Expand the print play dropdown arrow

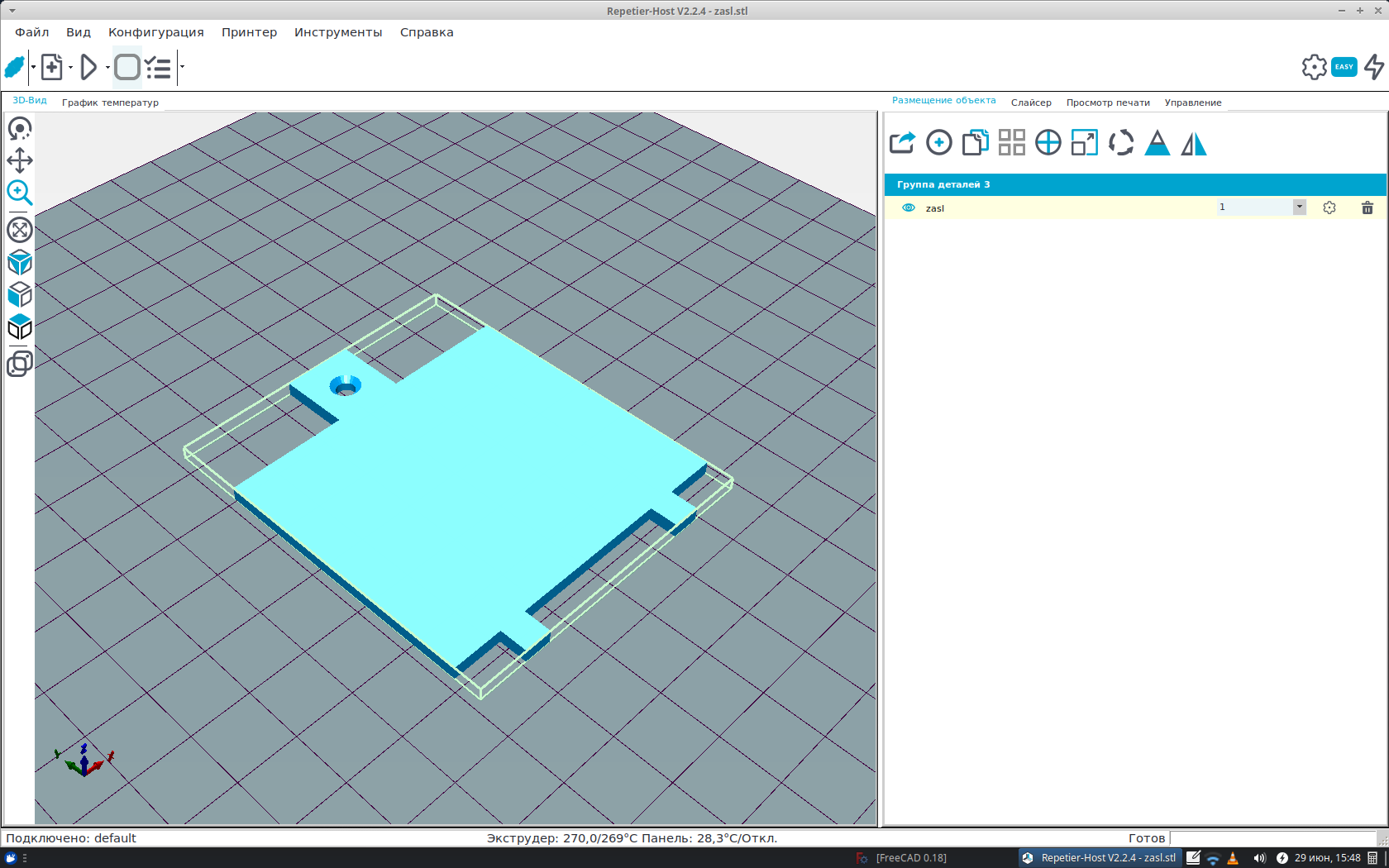click(107, 67)
